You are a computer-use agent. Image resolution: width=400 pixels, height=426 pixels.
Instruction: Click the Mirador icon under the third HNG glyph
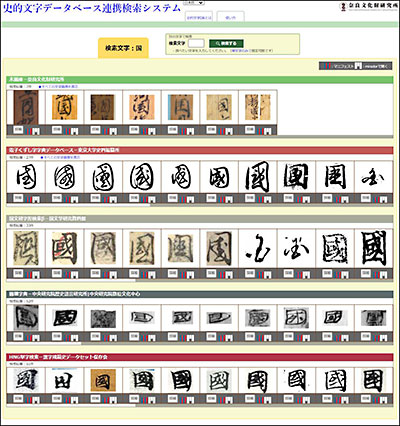(113, 399)
